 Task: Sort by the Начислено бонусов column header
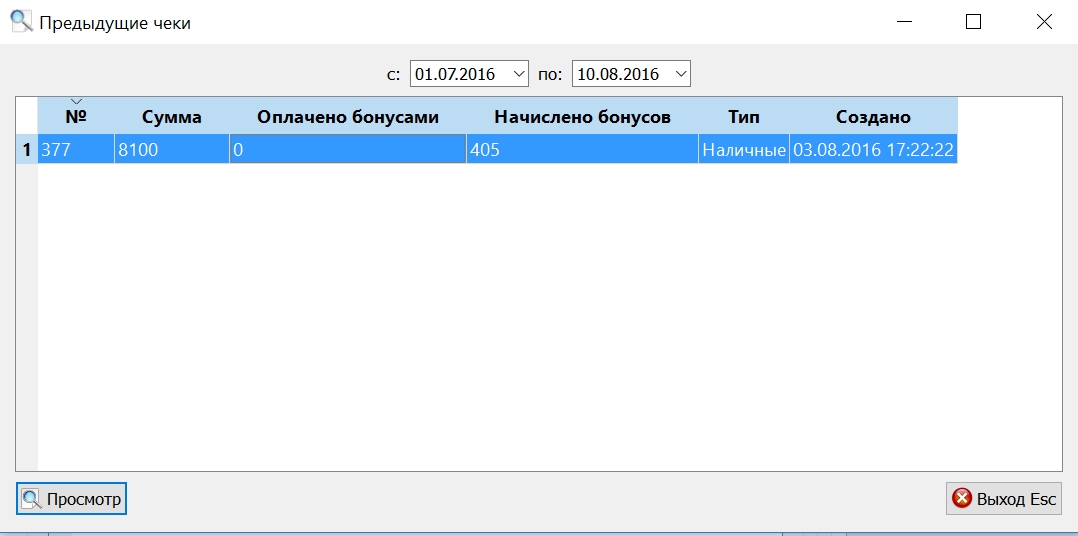click(582, 117)
